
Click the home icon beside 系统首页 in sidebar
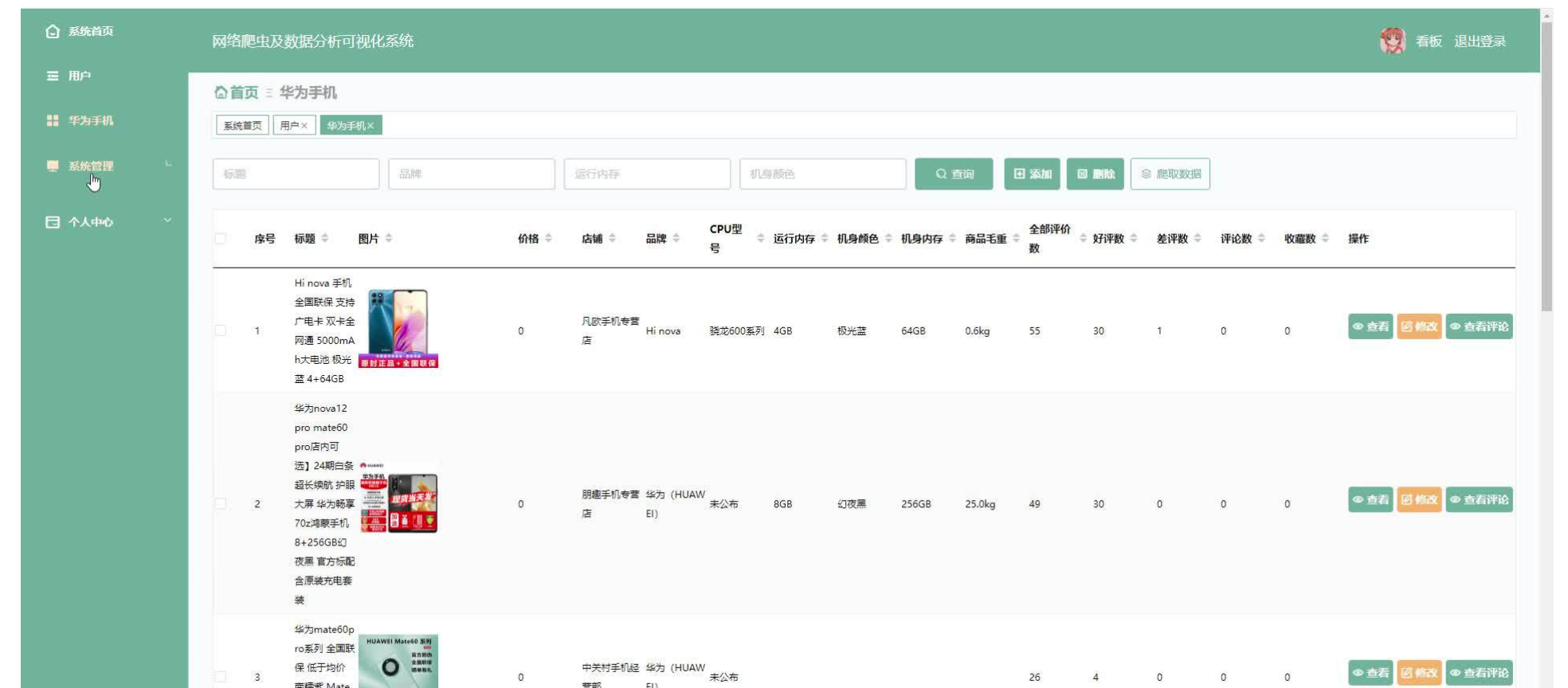pyautogui.click(x=53, y=31)
